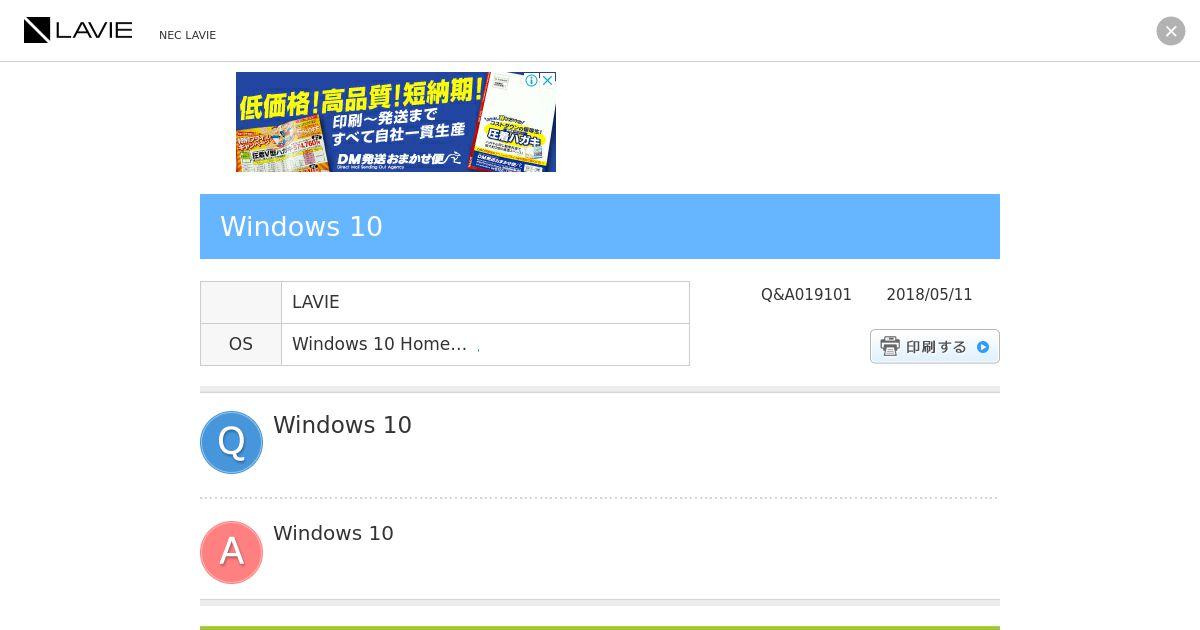
Task: Select the OS label cell
Action: (241, 344)
